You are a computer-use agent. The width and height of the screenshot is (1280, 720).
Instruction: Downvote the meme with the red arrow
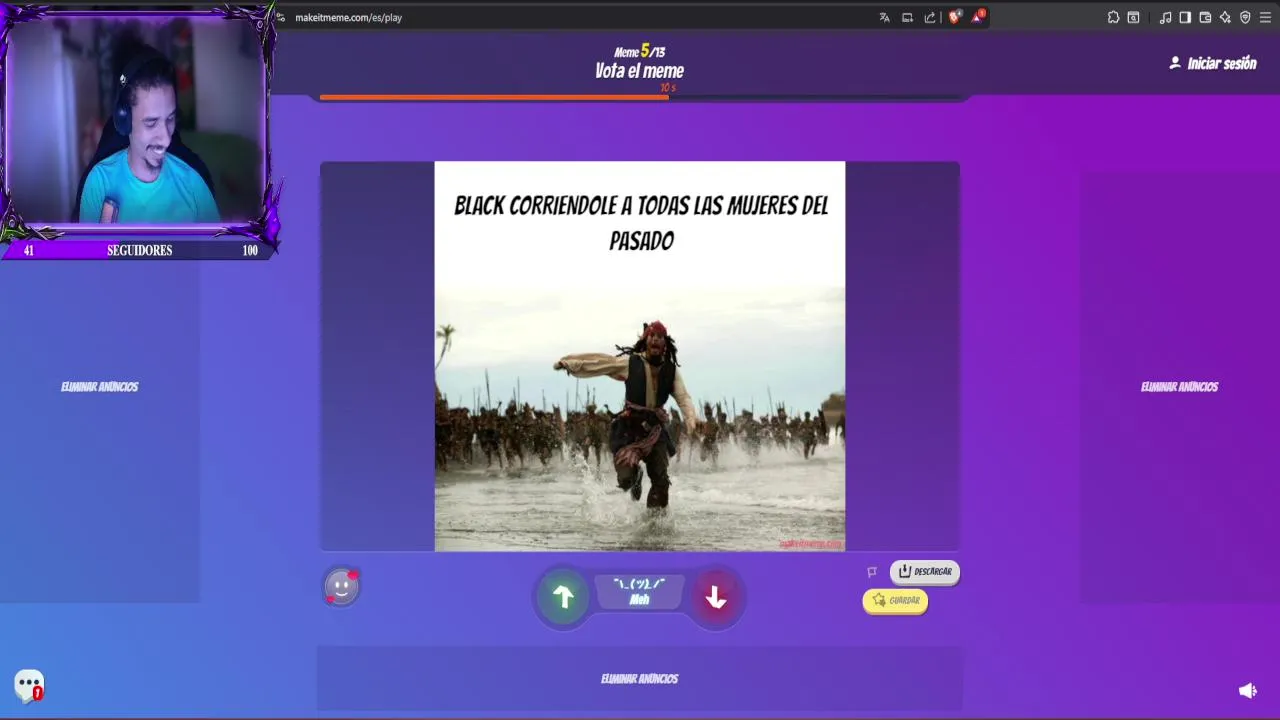(x=715, y=597)
